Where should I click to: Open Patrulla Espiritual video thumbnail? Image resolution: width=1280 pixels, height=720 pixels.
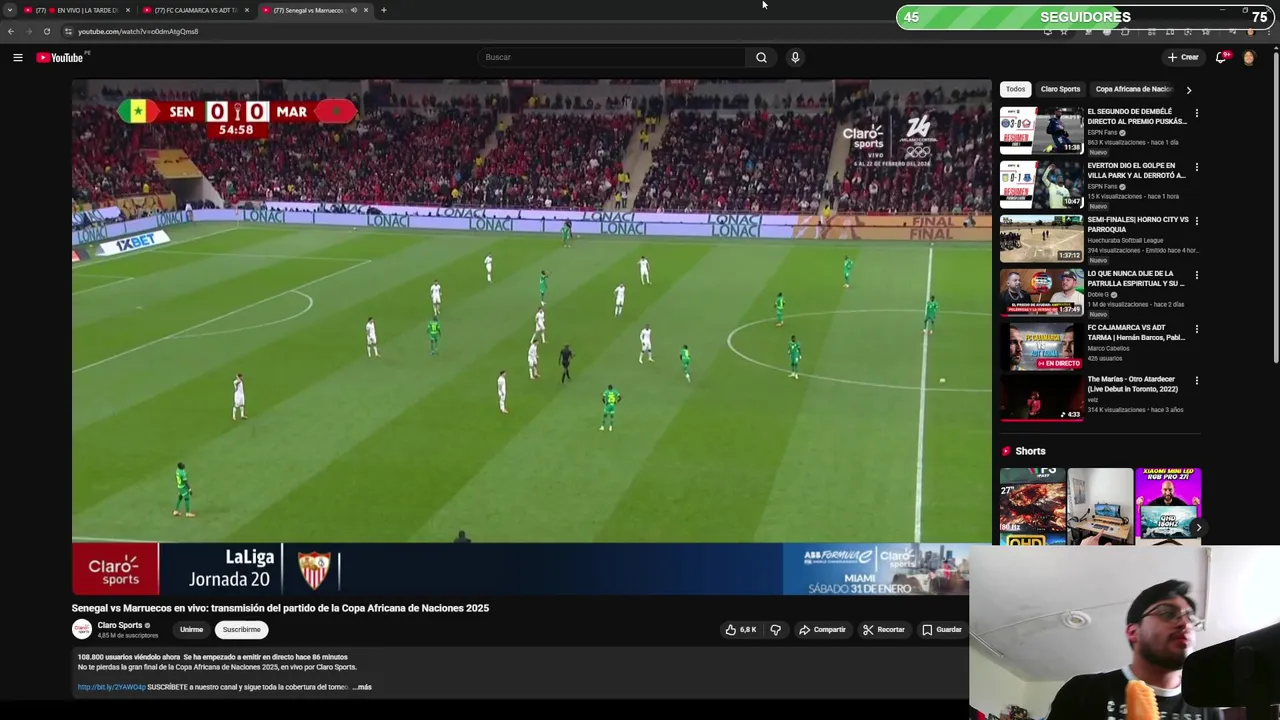(1041, 292)
